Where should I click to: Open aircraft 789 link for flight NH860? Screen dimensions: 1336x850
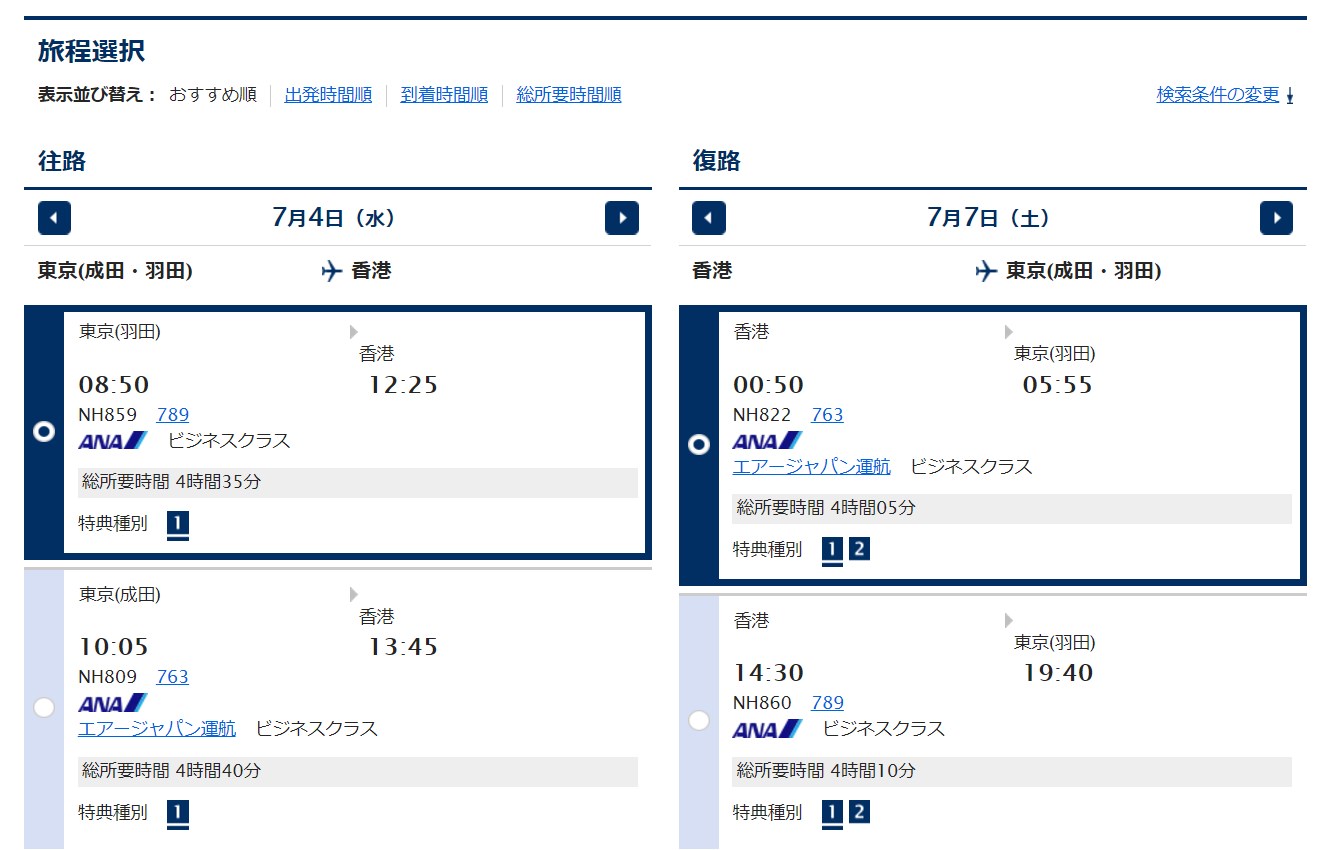click(827, 703)
